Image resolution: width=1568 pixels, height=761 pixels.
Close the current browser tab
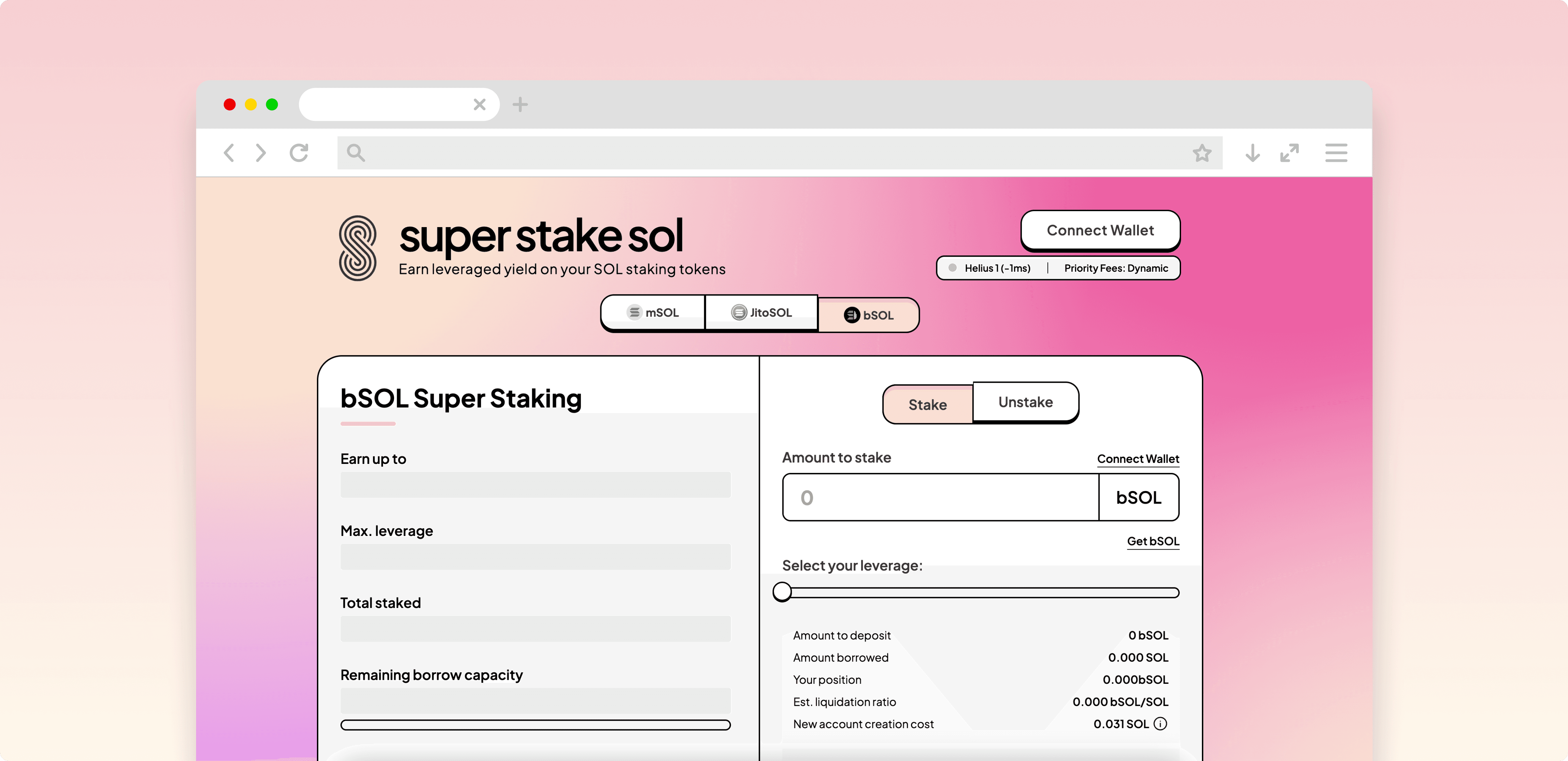click(479, 105)
